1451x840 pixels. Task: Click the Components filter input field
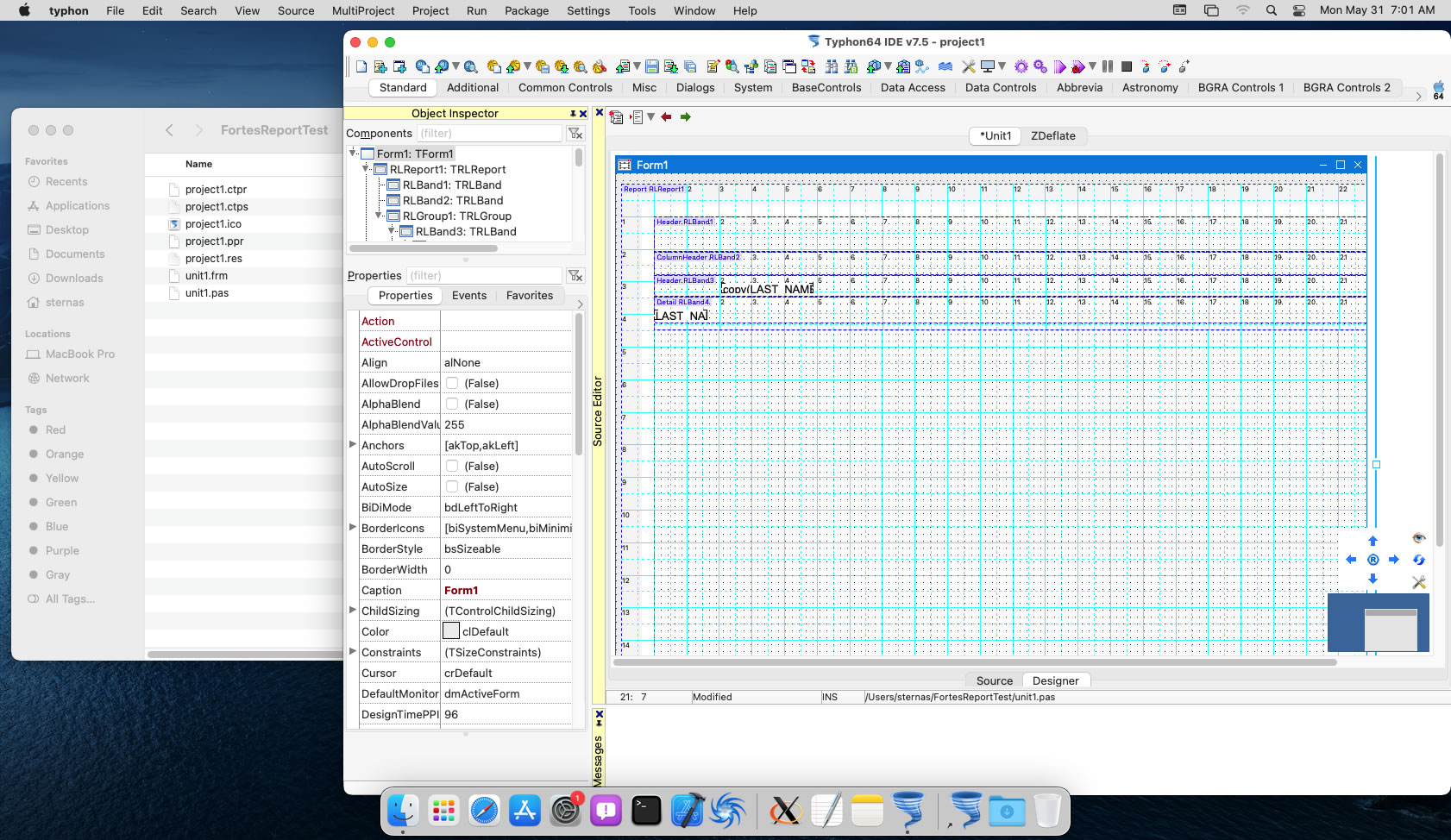click(489, 134)
